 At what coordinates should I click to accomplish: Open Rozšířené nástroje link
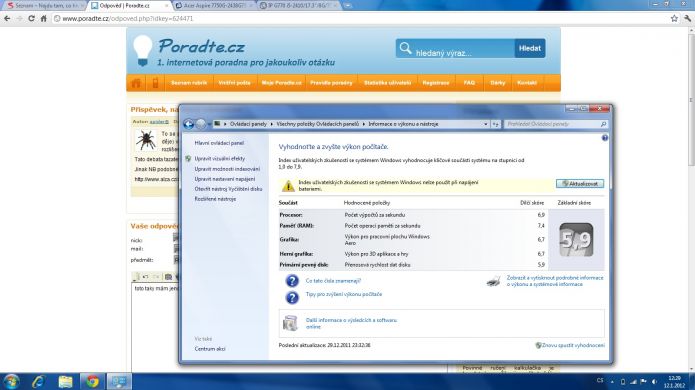tap(215, 199)
